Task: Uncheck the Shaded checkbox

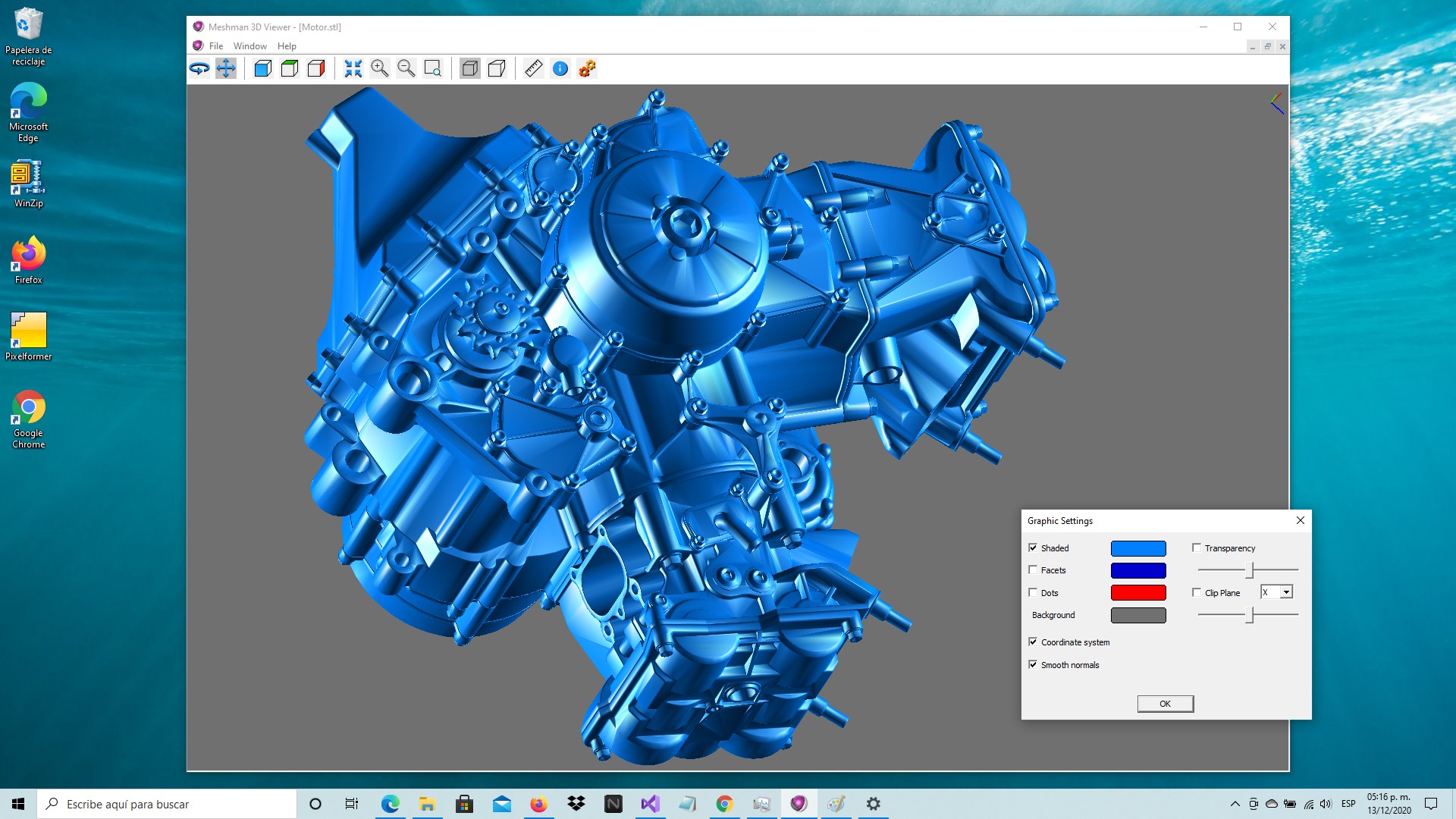Action: pos(1033,548)
